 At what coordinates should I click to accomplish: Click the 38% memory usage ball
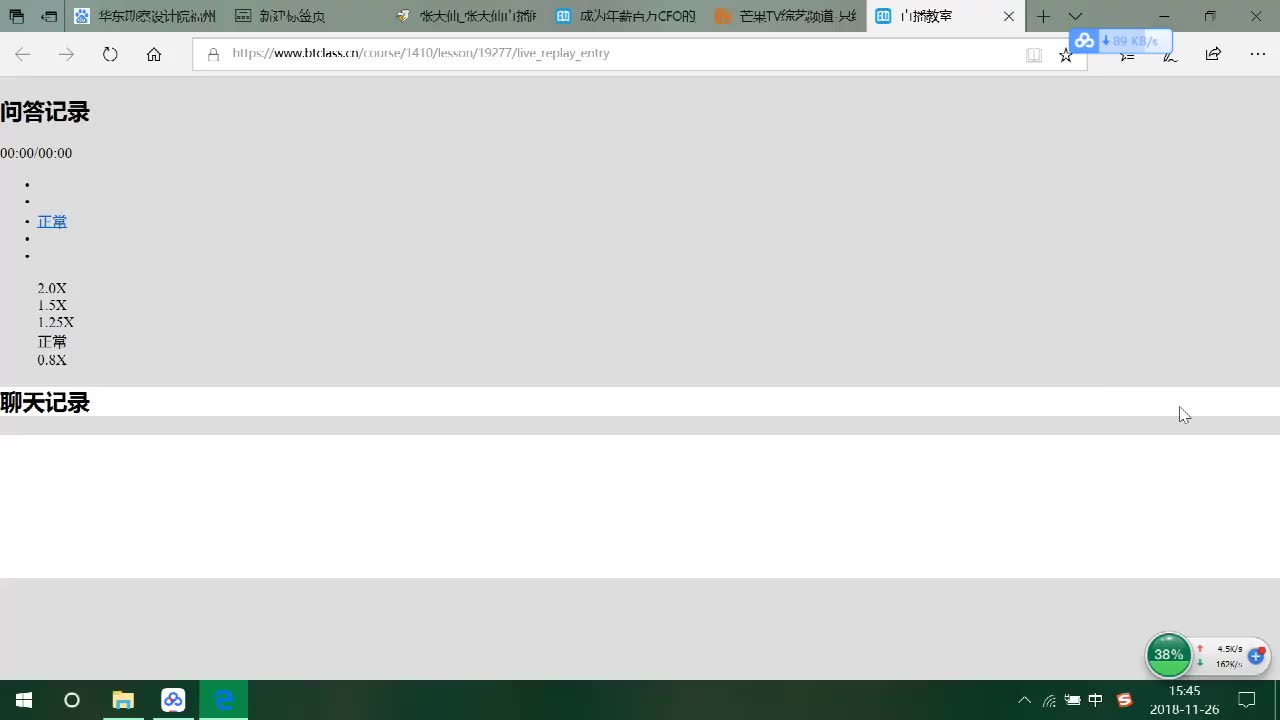1169,655
